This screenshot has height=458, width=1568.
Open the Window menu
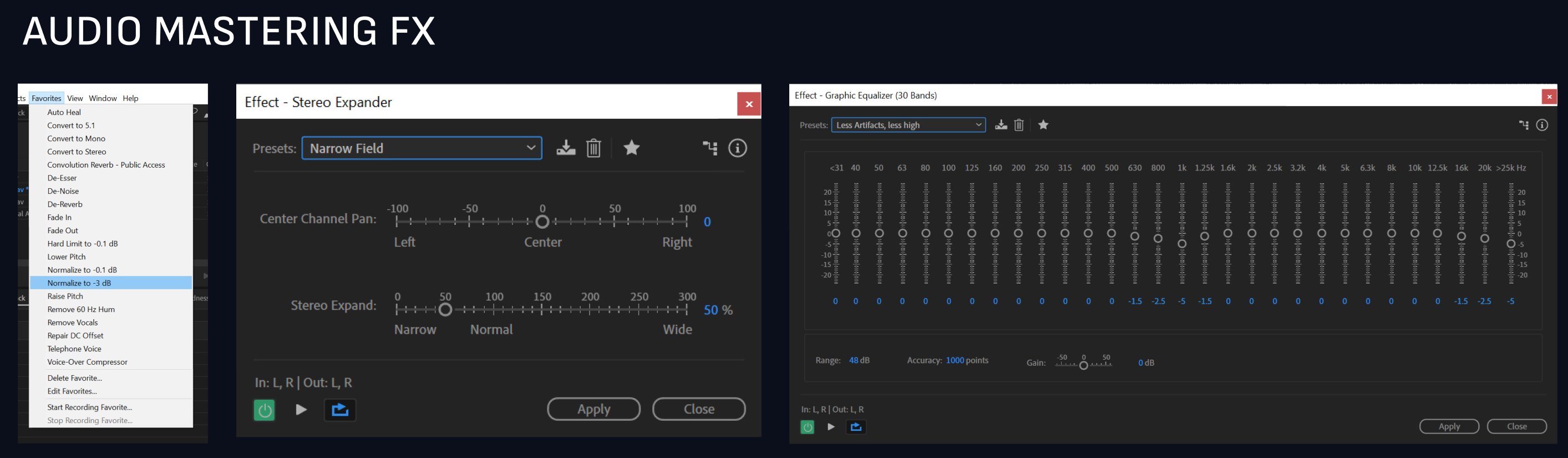point(102,98)
